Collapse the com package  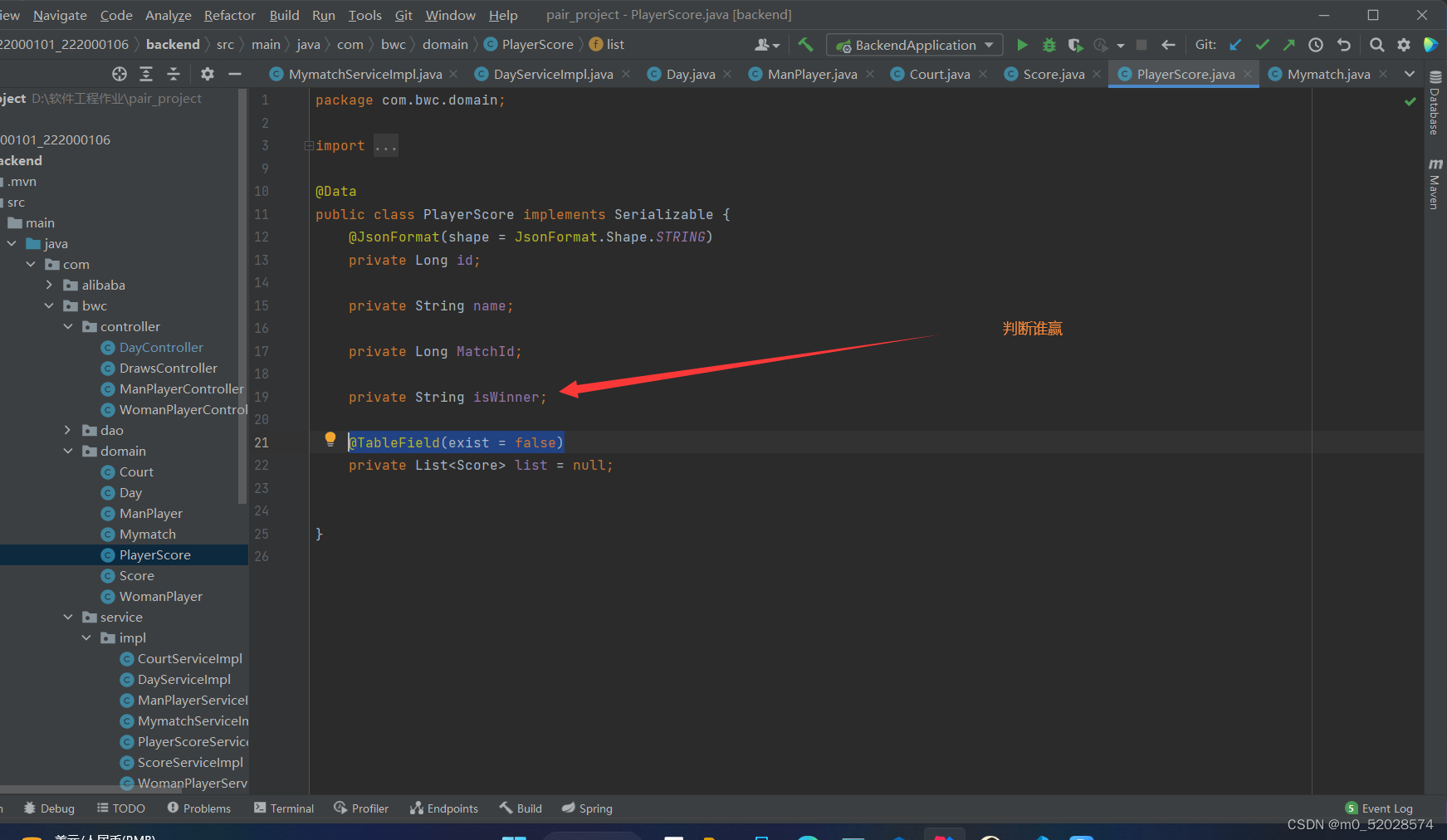point(31,264)
